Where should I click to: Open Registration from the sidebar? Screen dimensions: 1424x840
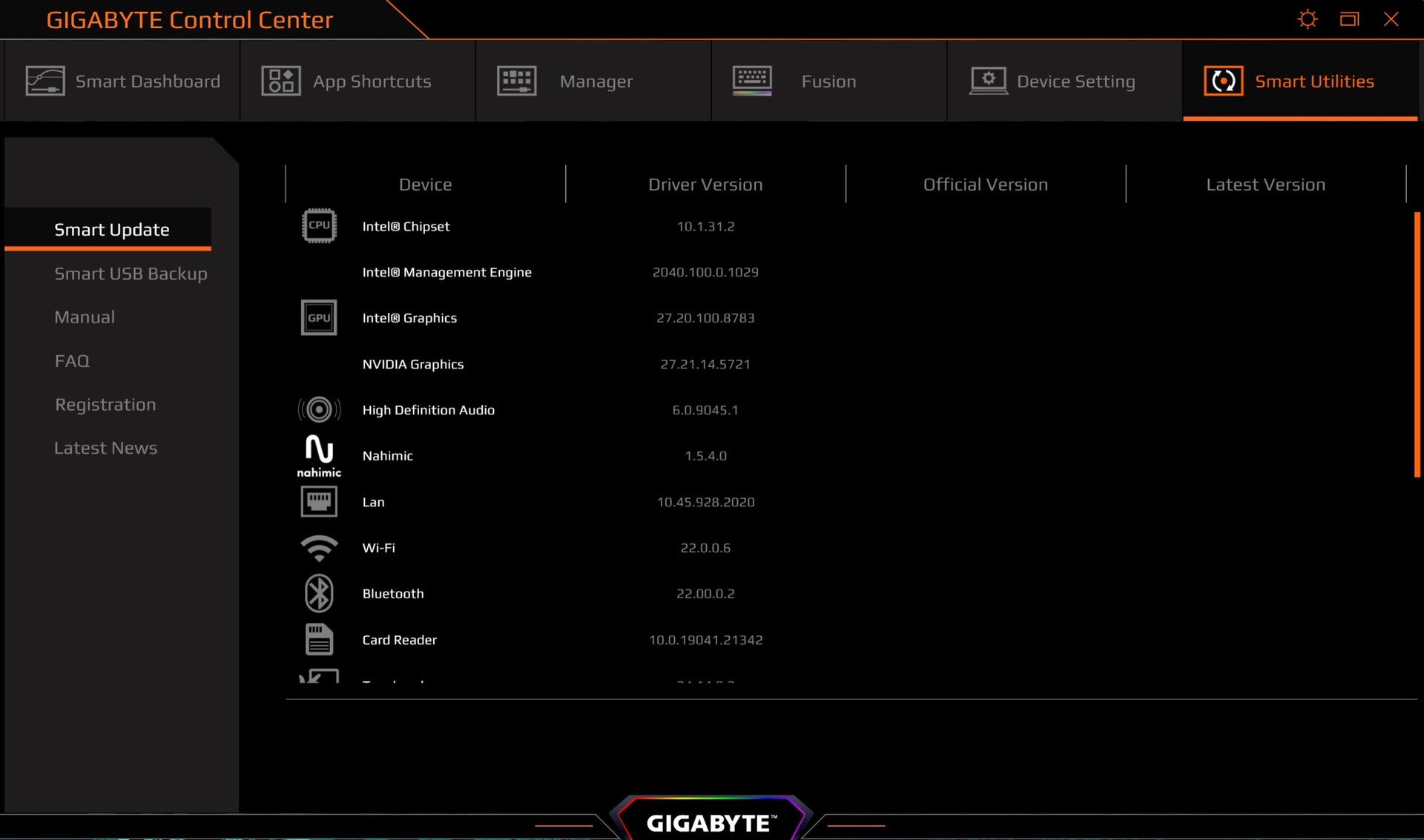pyautogui.click(x=105, y=405)
